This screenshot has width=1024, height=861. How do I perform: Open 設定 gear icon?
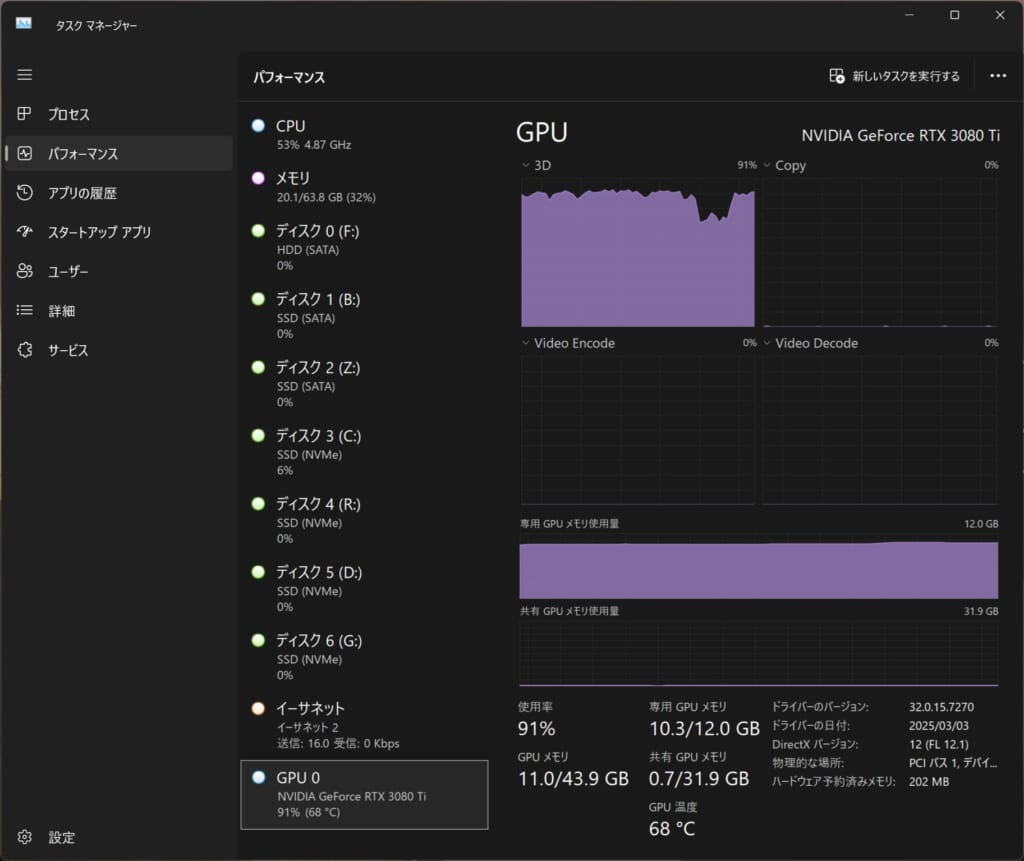(25, 837)
